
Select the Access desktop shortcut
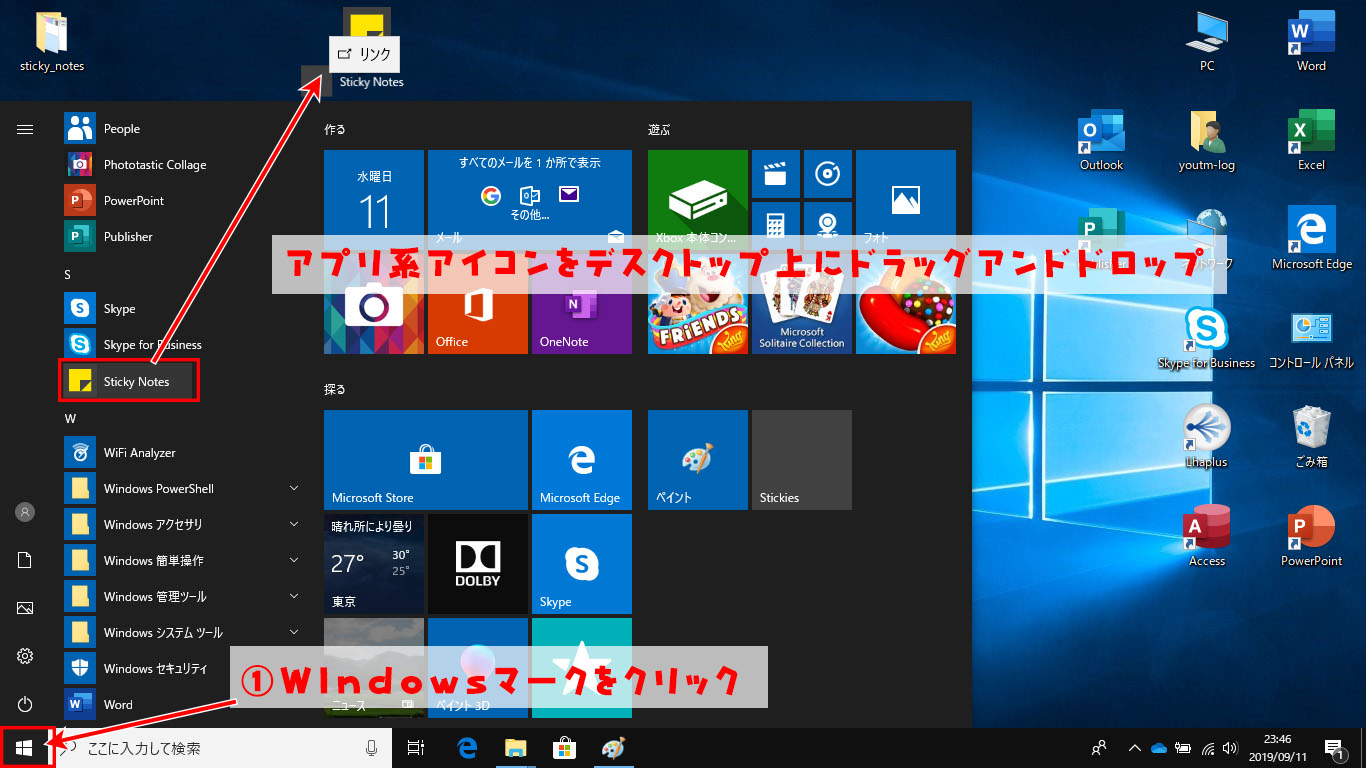[1207, 536]
